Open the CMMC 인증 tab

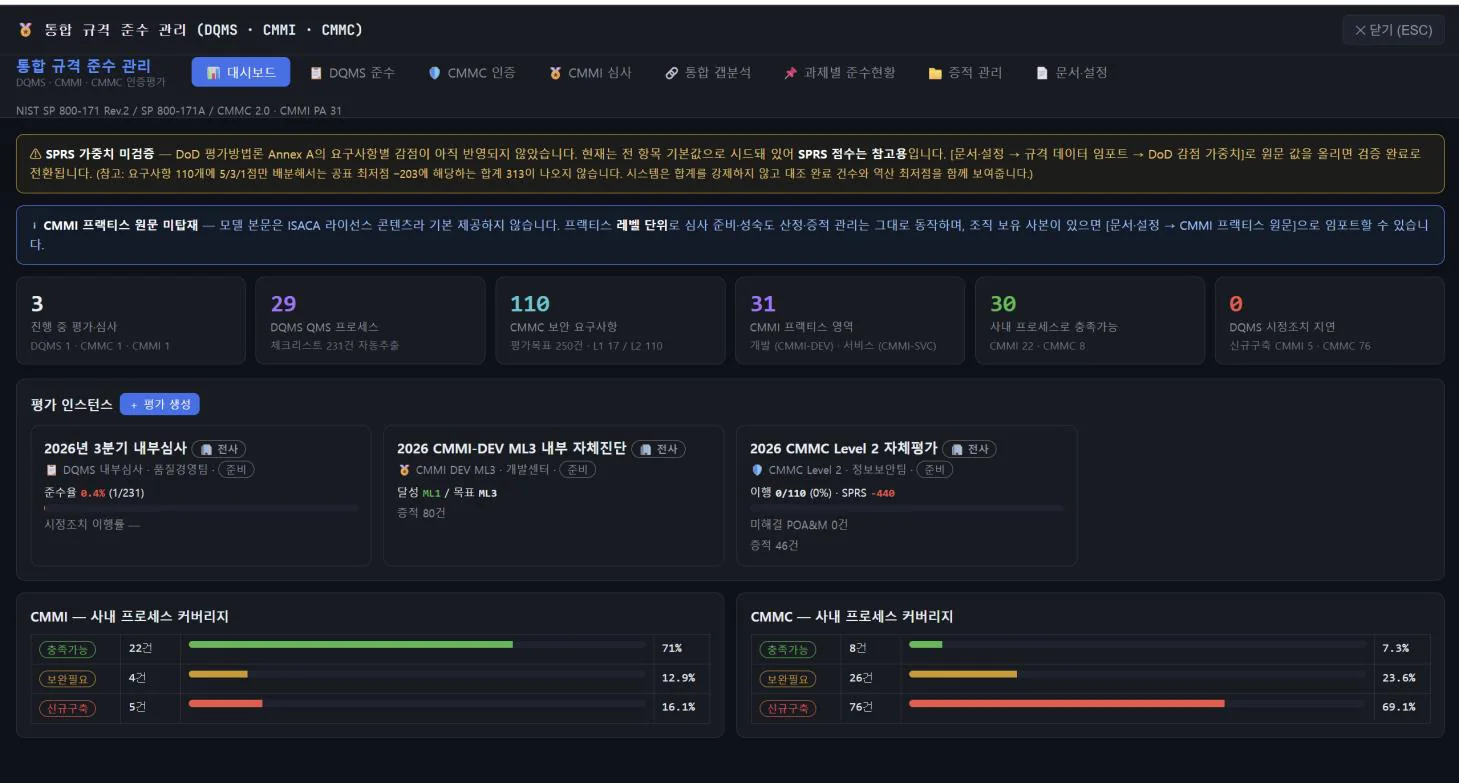tap(471, 72)
